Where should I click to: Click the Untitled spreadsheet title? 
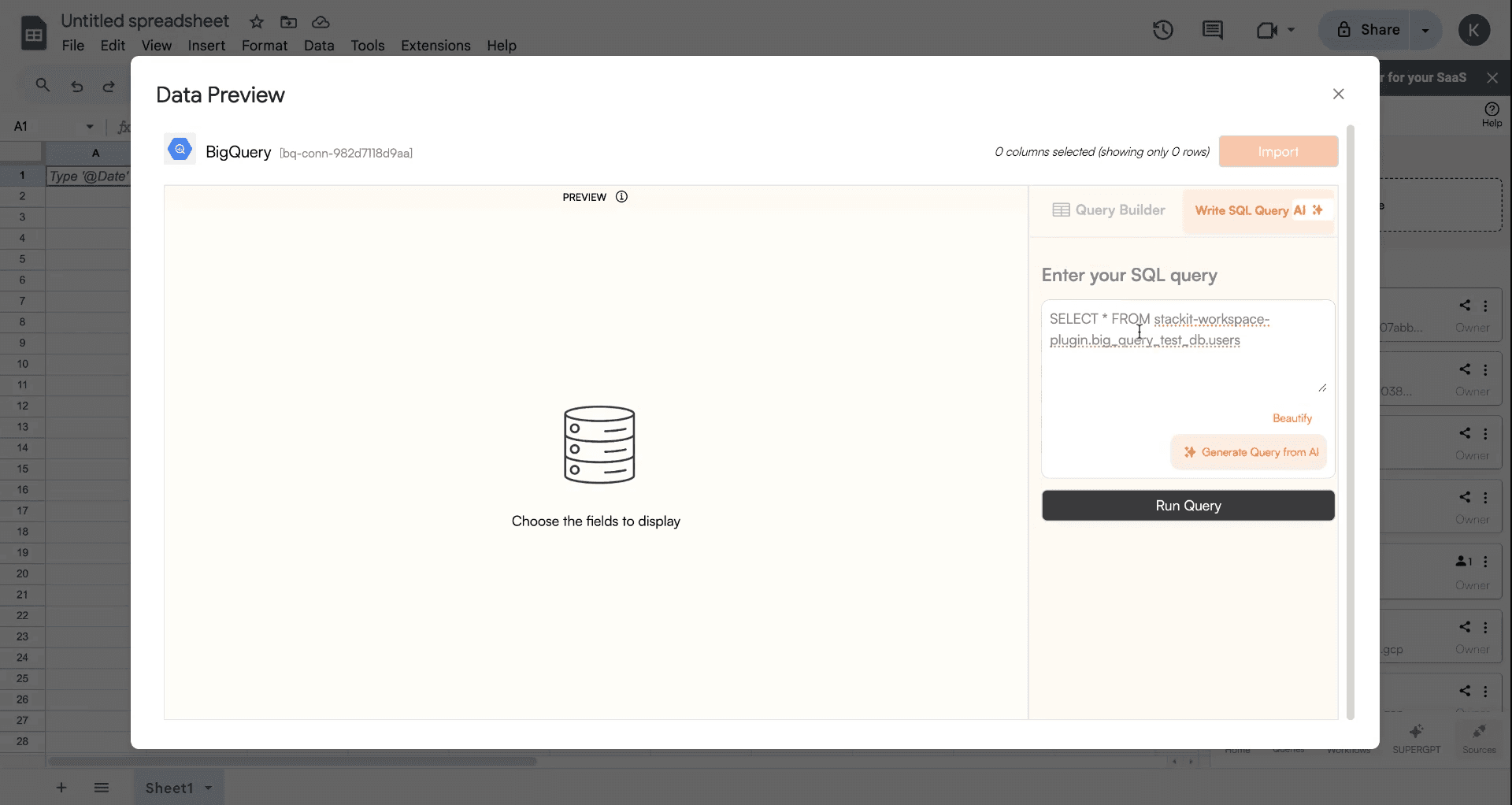pos(145,21)
